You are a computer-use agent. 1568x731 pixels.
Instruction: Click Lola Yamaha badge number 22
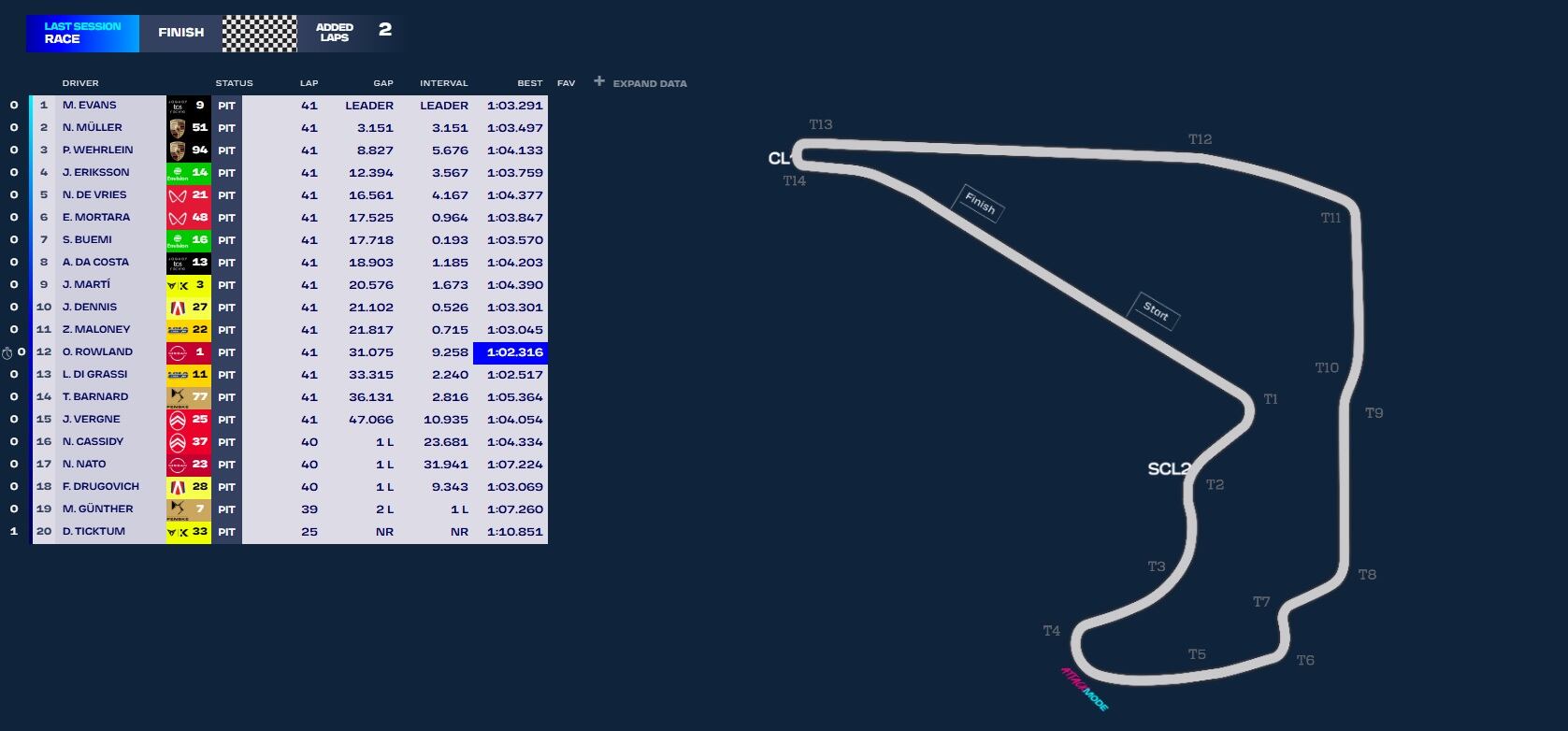[188, 330]
